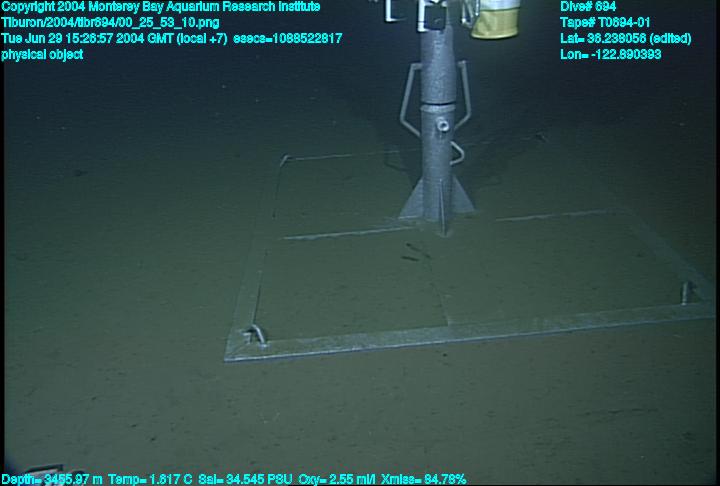The width and height of the screenshot is (720, 486).
Task: Click the Temp= 1.617 C readout
Action: [150, 480]
